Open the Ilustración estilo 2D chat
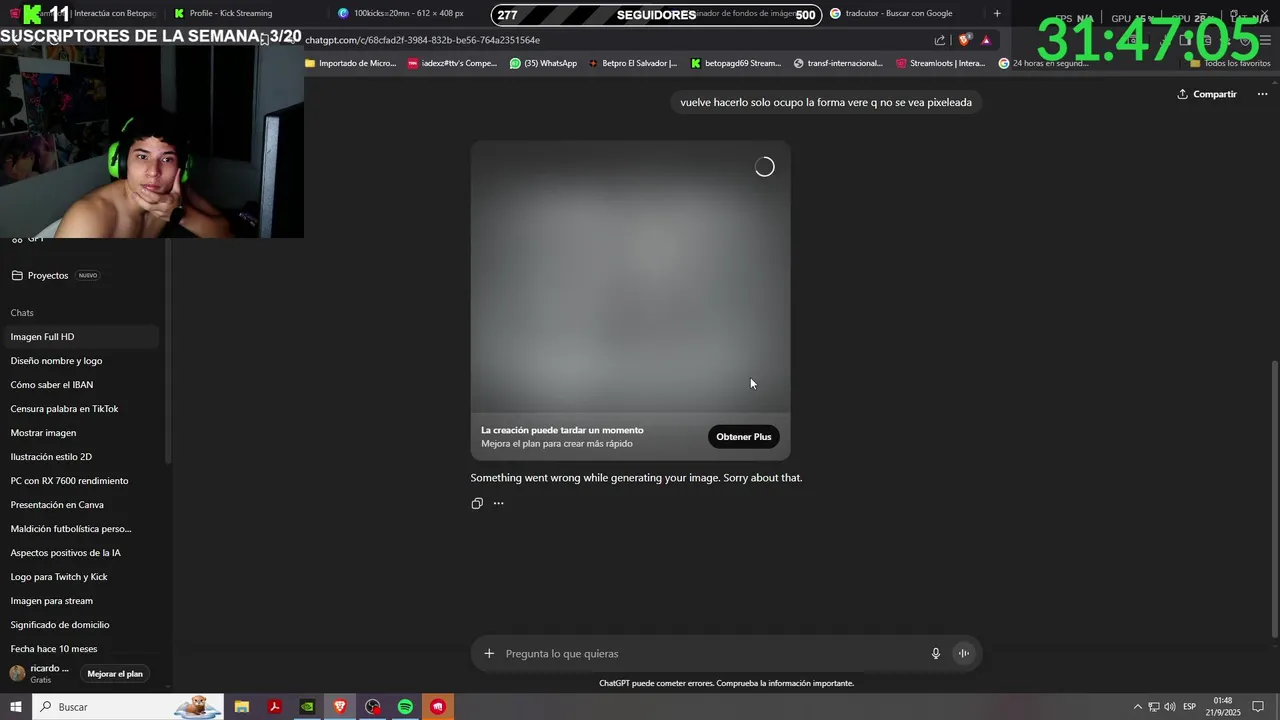The image size is (1280, 720). [81, 457]
